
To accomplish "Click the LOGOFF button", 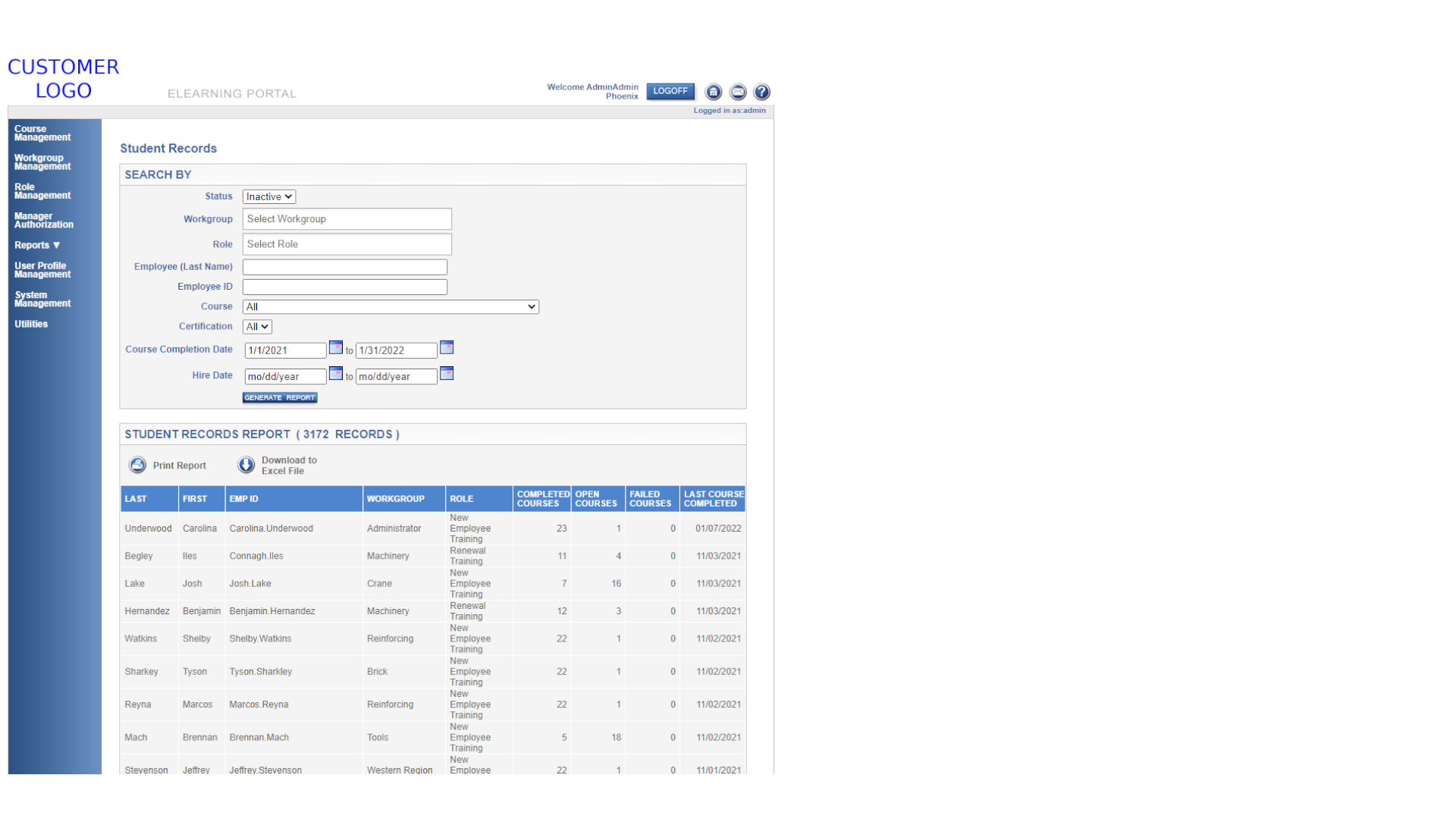I will click(670, 91).
